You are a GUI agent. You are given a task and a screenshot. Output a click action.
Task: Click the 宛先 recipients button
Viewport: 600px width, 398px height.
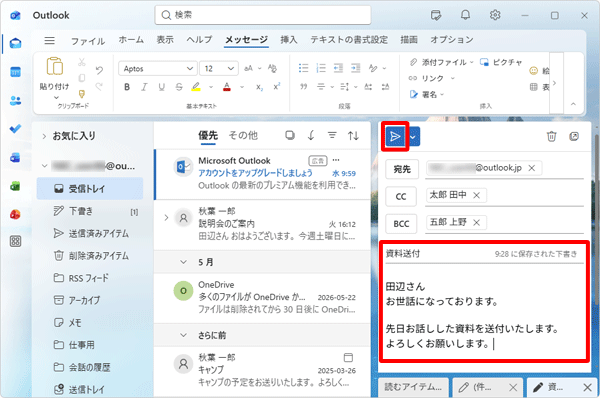(x=402, y=169)
